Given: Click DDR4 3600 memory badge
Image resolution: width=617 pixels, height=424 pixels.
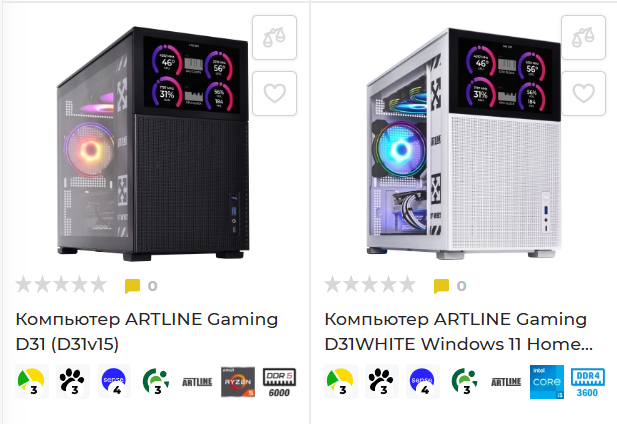Looking at the screenshot, I should [587, 382].
